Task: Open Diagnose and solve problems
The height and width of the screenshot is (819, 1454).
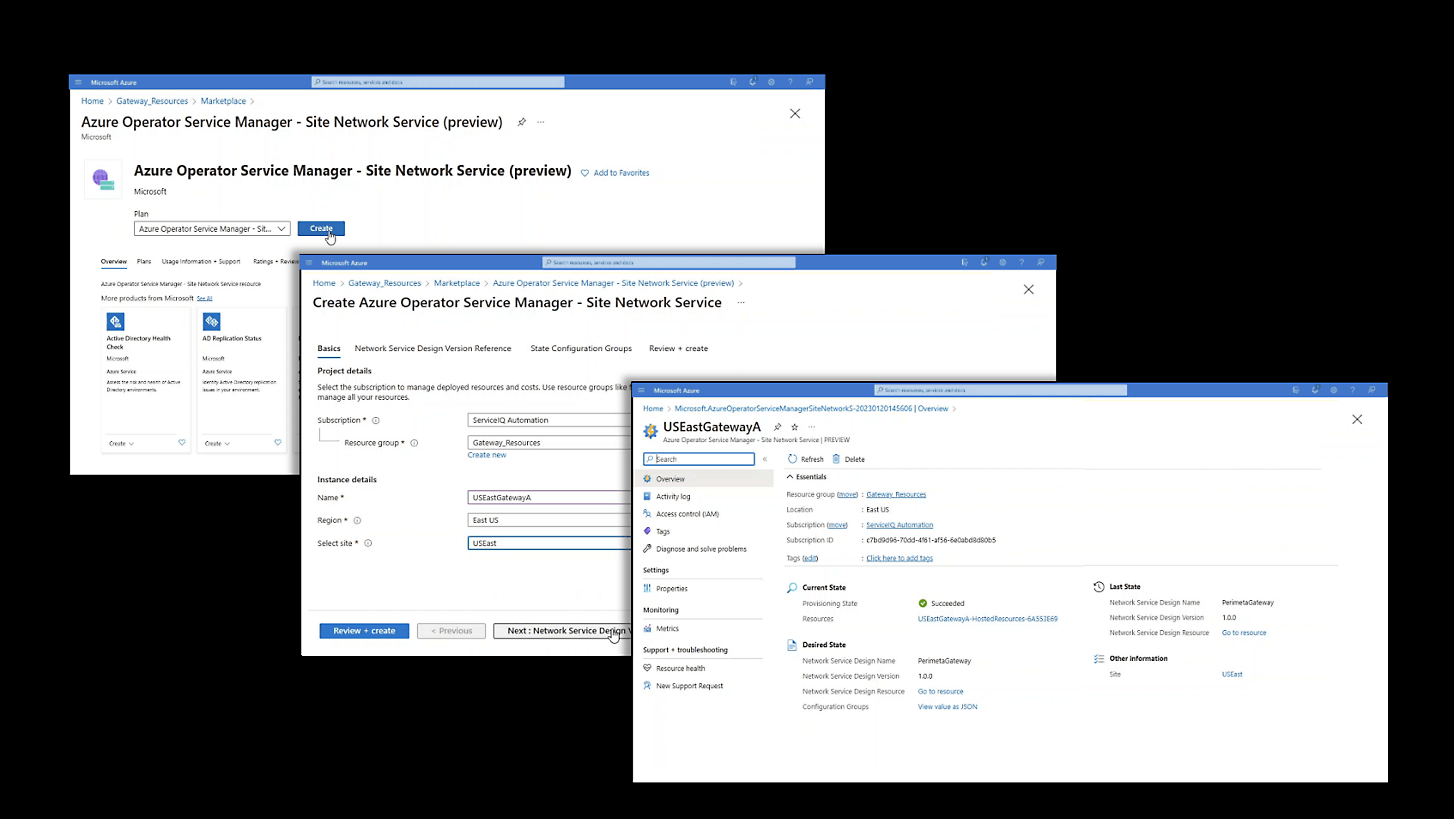Action: tap(700, 549)
